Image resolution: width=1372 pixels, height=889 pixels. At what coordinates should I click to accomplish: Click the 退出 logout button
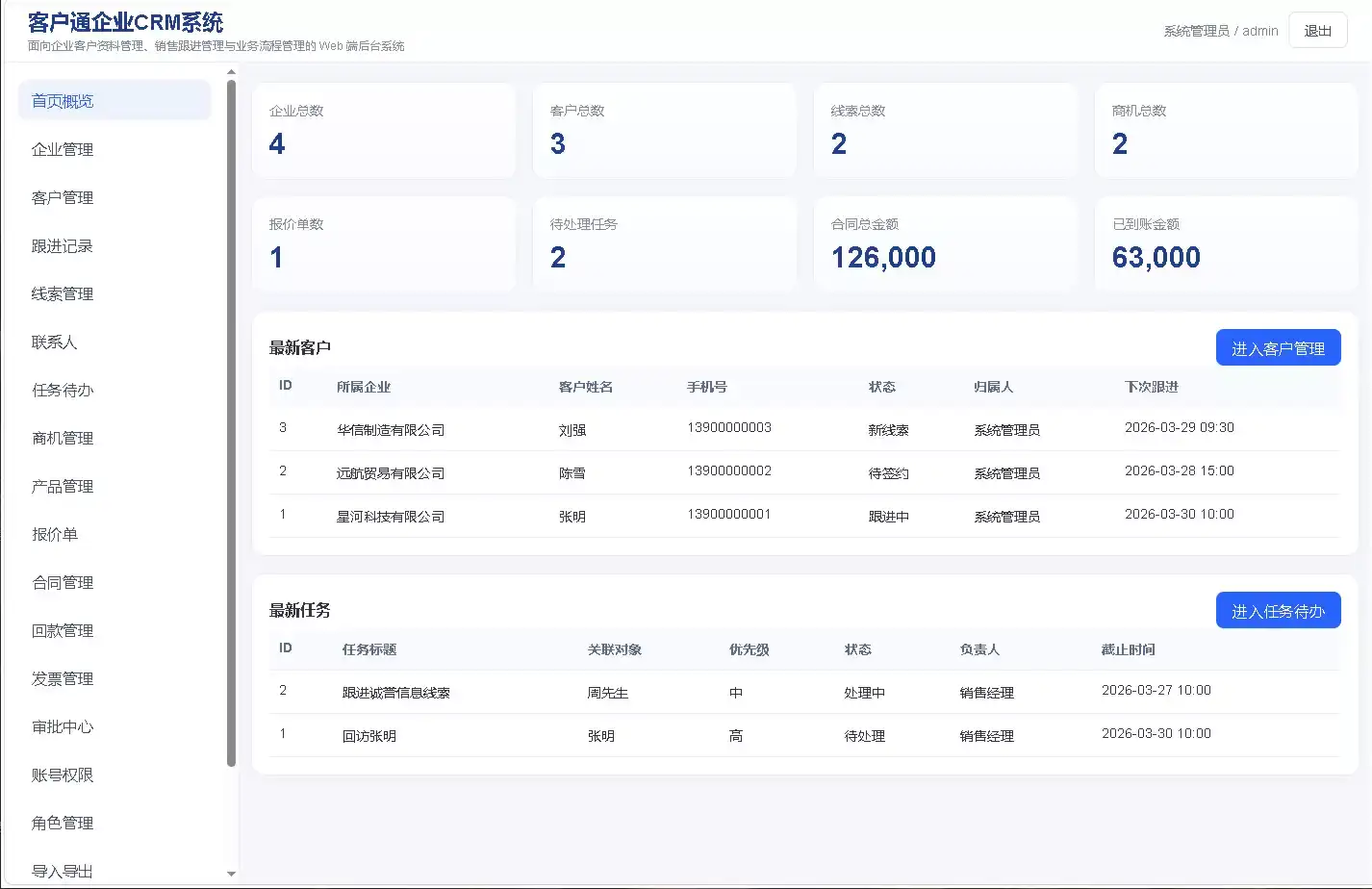tap(1317, 30)
